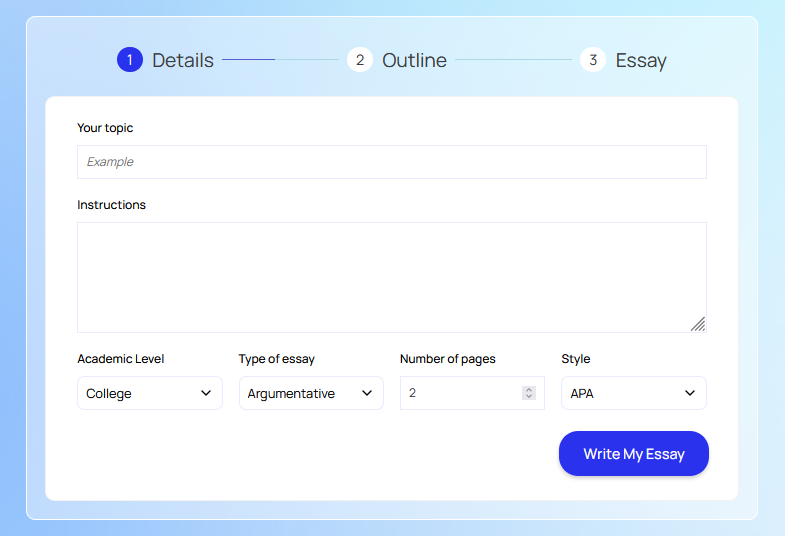785x536 pixels.
Task: Increase number of pages with up arrow
Action: [529, 389]
